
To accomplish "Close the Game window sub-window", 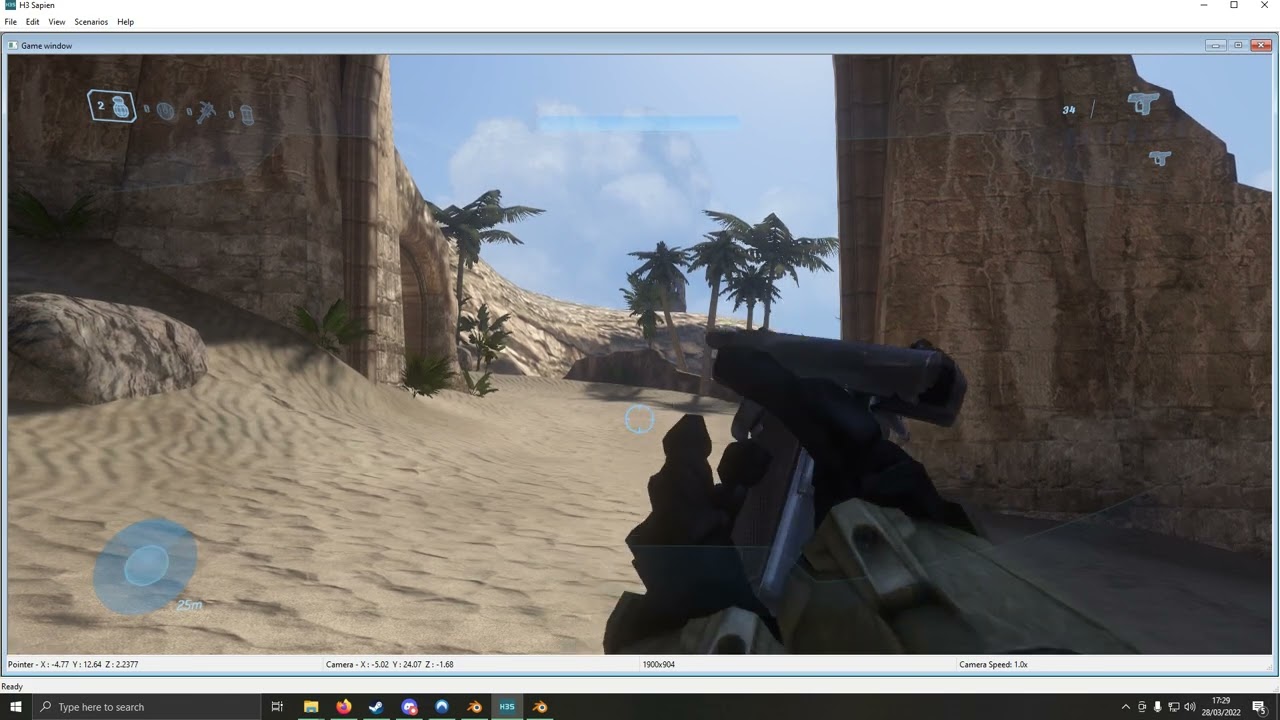I will 1260,45.
